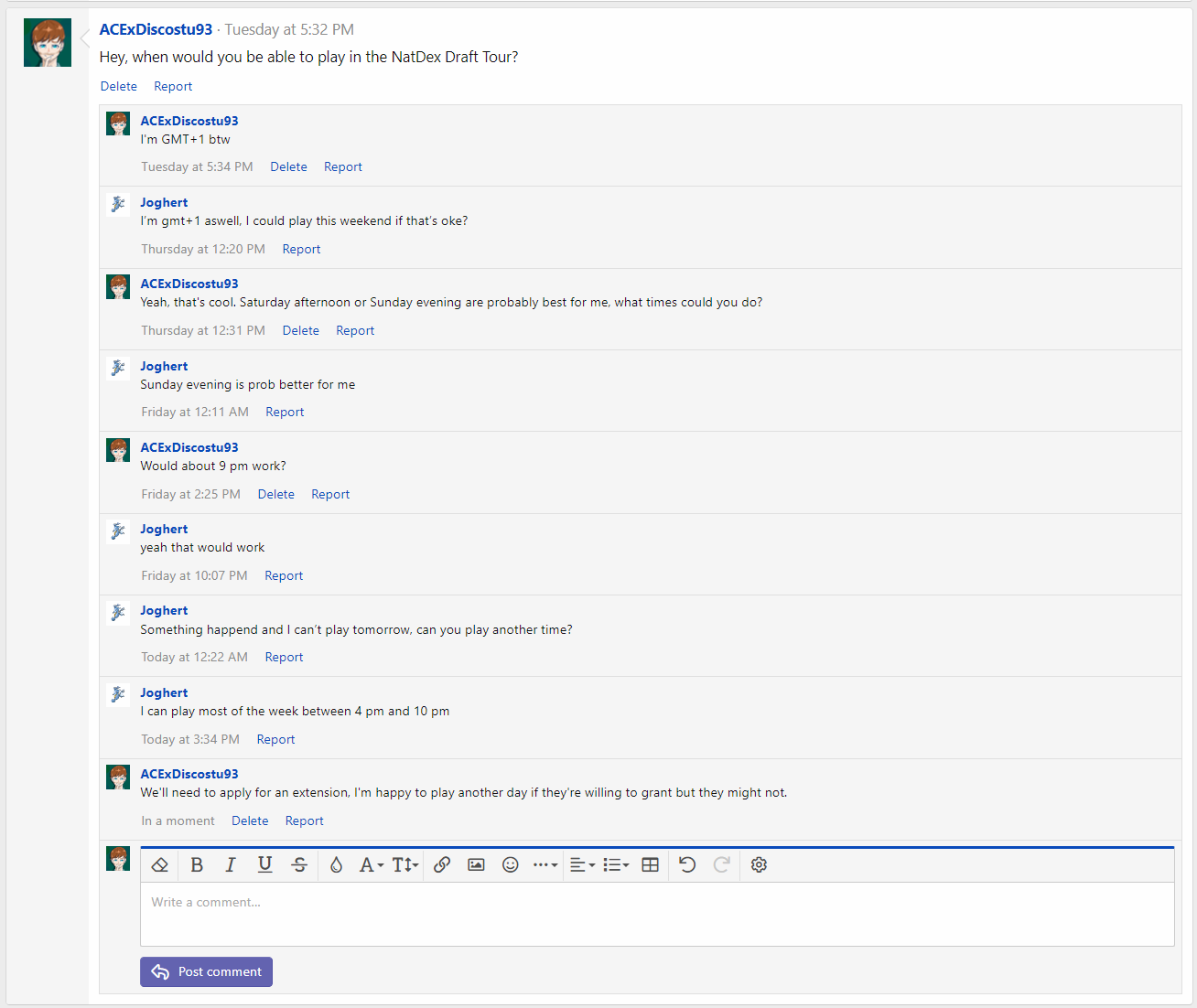This screenshot has height=1008, width=1197.
Task: Toggle BB code mode with gear icon
Action: click(x=759, y=865)
